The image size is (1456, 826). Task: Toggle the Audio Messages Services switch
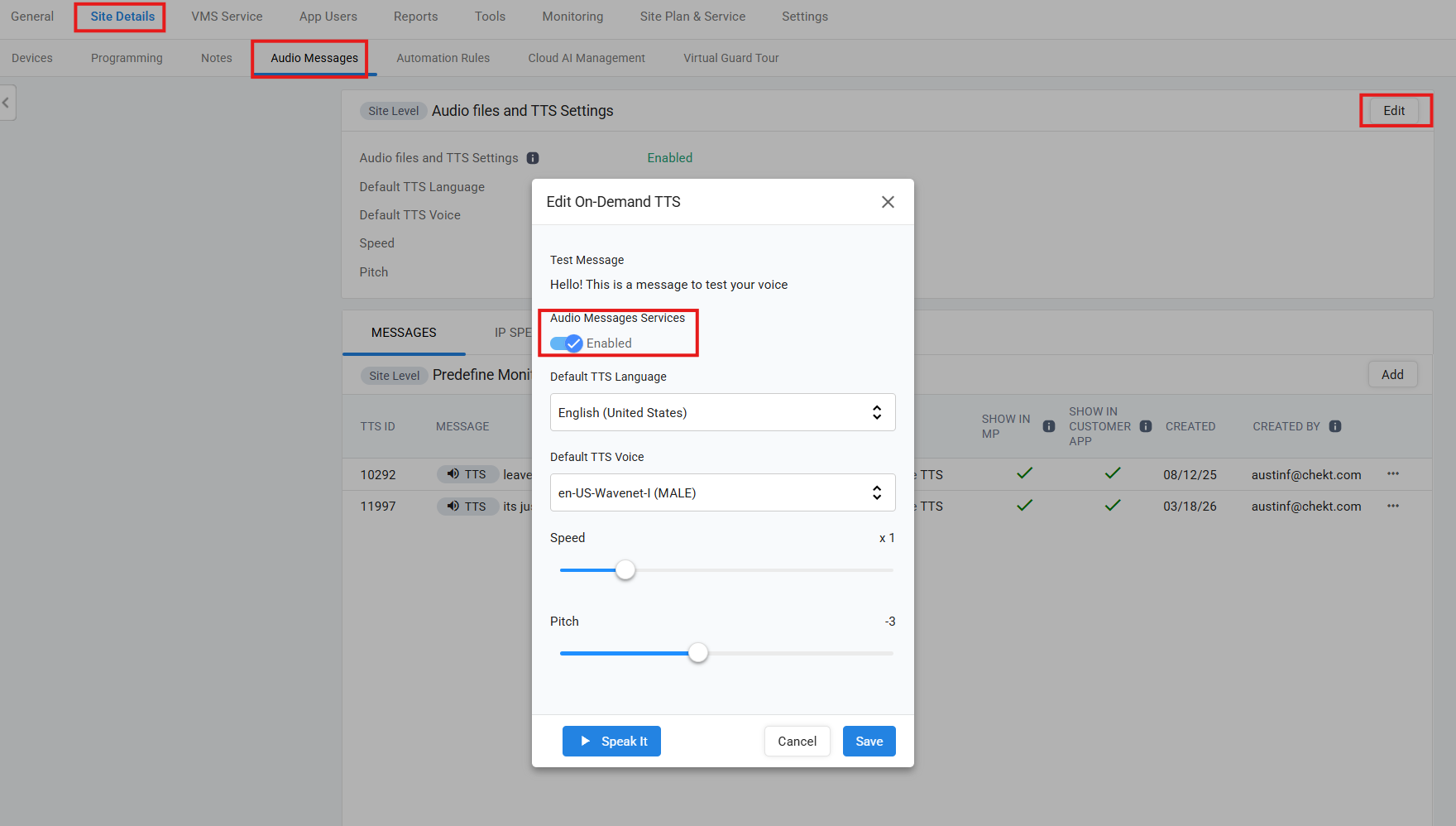(x=567, y=343)
